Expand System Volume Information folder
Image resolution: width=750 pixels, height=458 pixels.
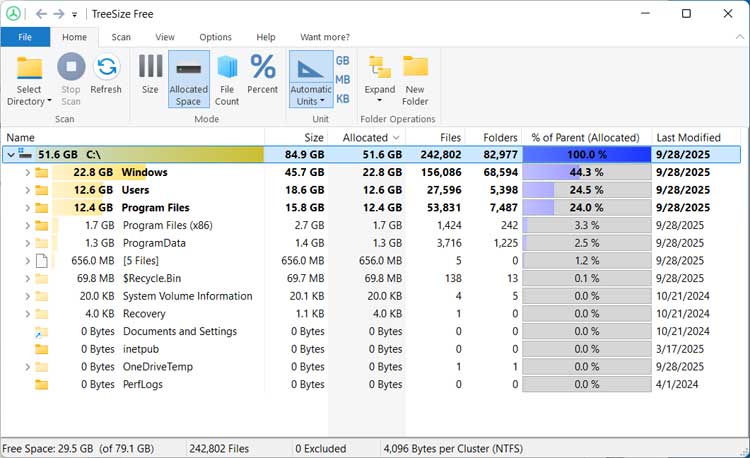point(27,296)
